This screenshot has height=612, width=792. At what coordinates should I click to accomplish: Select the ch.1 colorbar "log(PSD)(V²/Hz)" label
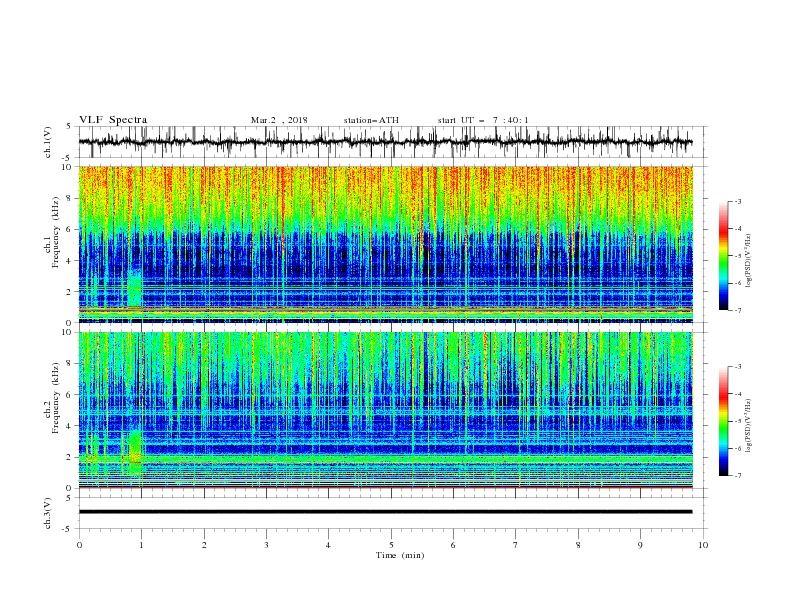pos(748,261)
